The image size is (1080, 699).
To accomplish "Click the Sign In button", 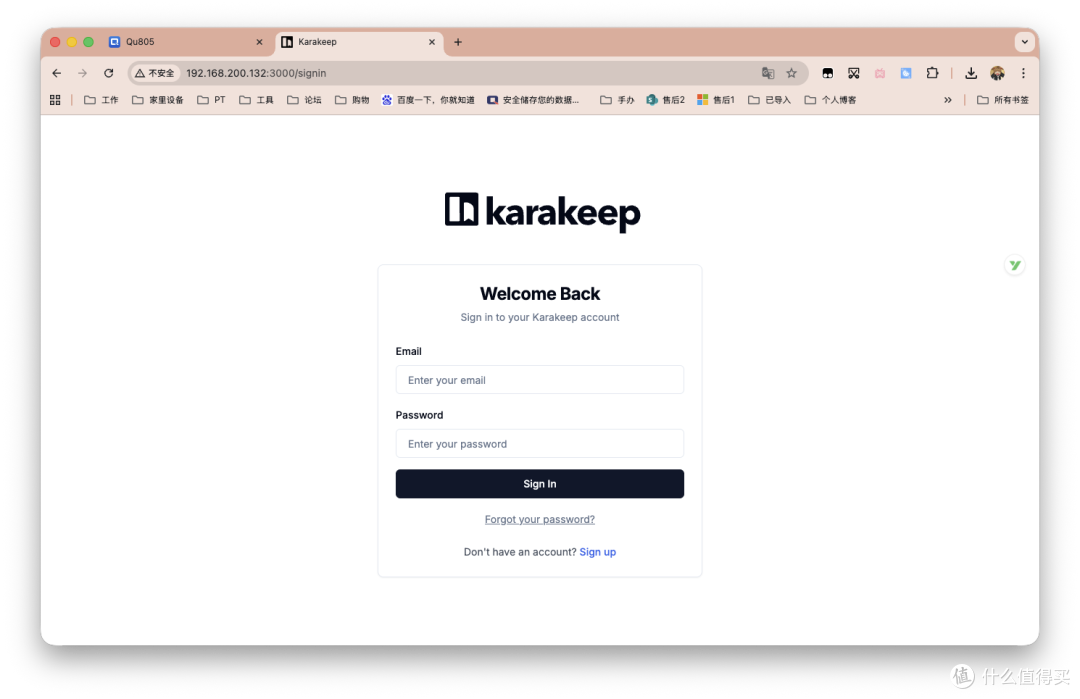I will [539, 483].
